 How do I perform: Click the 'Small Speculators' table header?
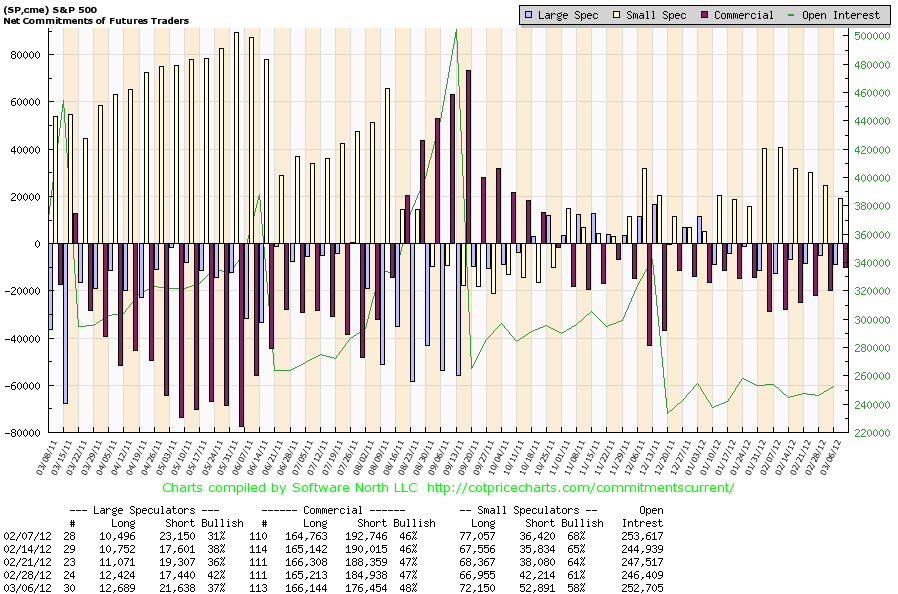(x=527, y=510)
